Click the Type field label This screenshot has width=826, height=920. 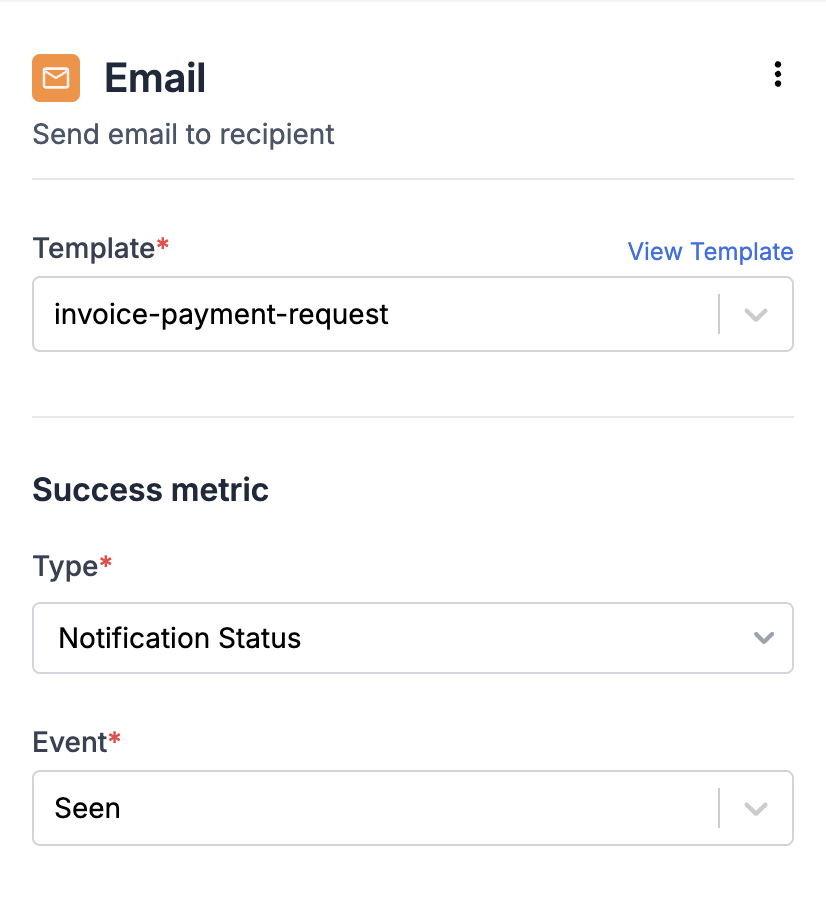click(65, 567)
